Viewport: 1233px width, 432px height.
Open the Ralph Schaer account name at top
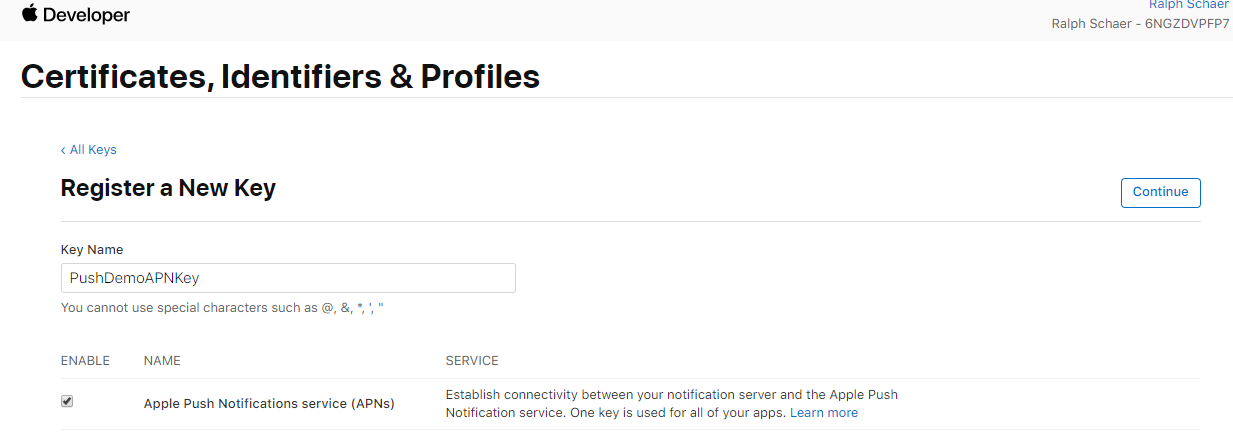(x=1188, y=5)
